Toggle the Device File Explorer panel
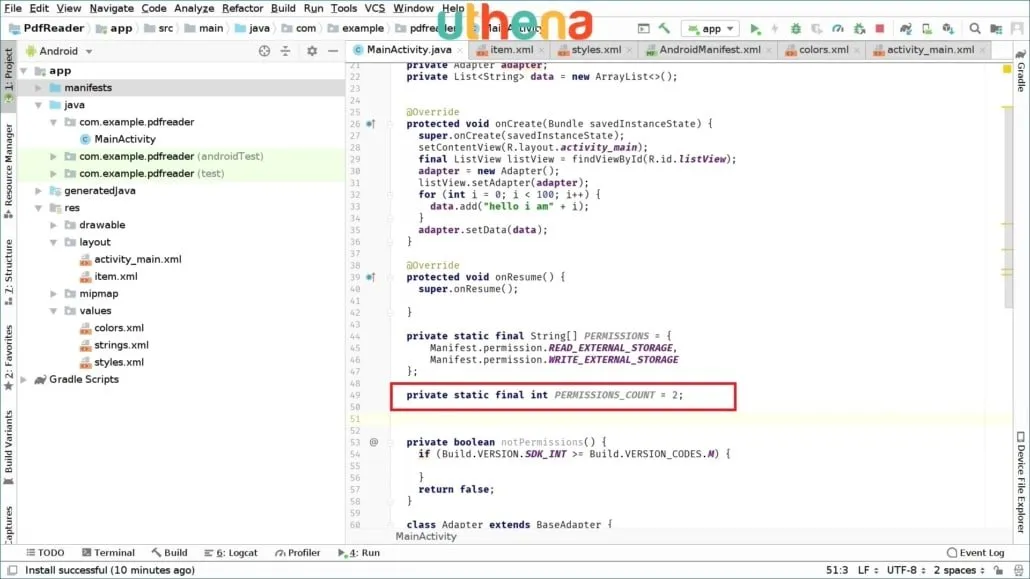This screenshot has width=1030, height=579. pos(1021,481)
